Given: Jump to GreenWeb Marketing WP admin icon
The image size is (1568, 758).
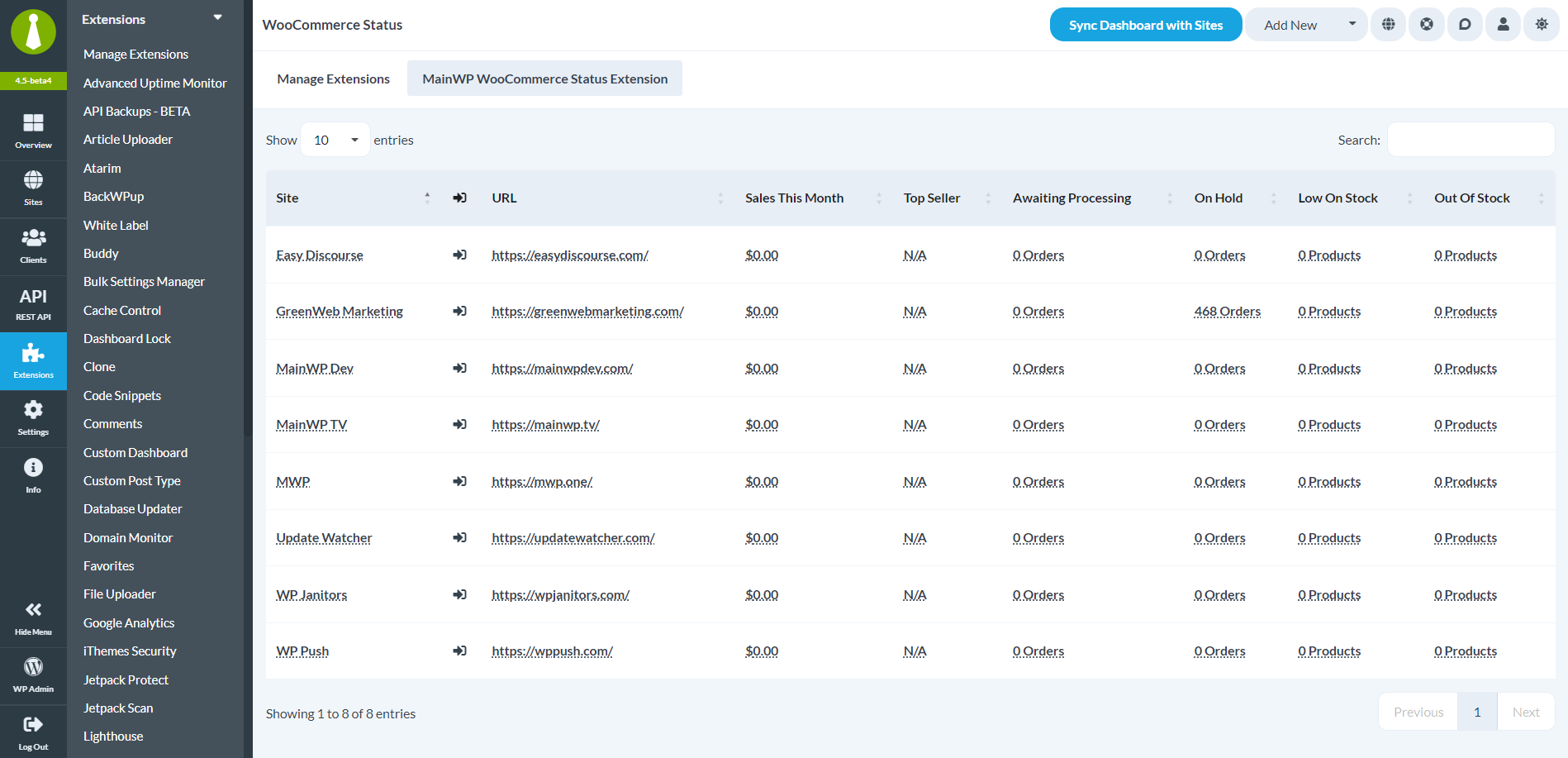Looking at the screenshot, I should click(460, 311).
